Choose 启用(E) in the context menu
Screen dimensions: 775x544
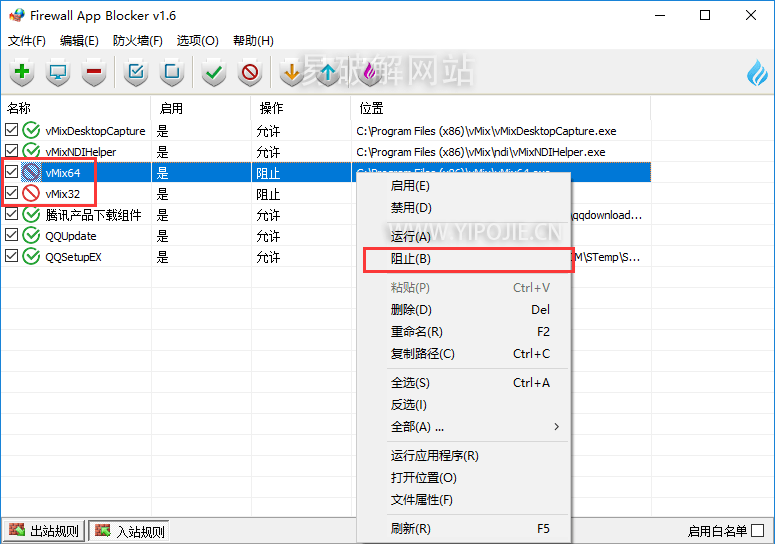464,186
